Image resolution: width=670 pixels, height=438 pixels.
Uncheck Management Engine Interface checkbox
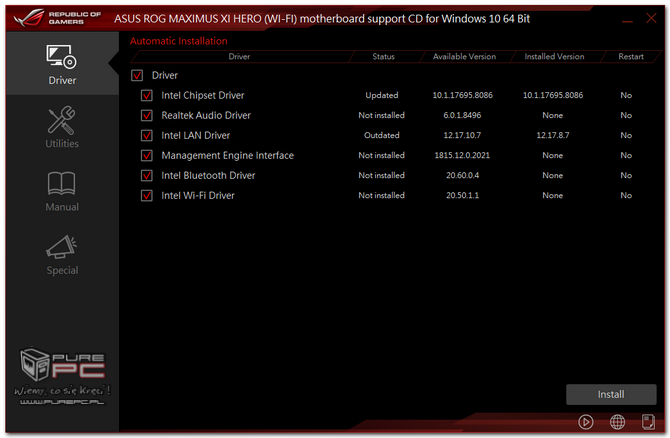pos(147,156)
